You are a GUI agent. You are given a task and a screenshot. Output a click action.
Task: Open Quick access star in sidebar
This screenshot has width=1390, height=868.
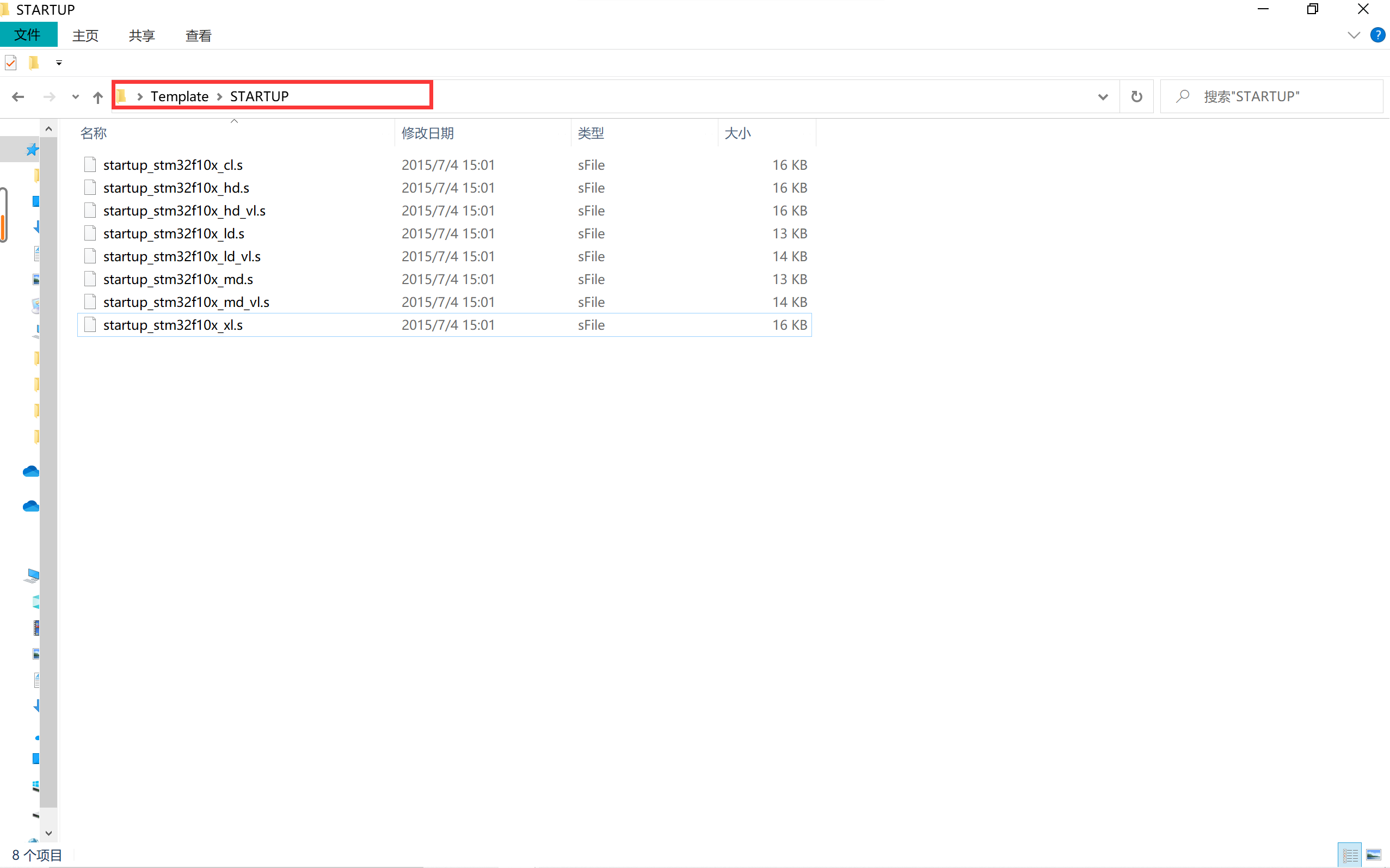coord(32,150)
